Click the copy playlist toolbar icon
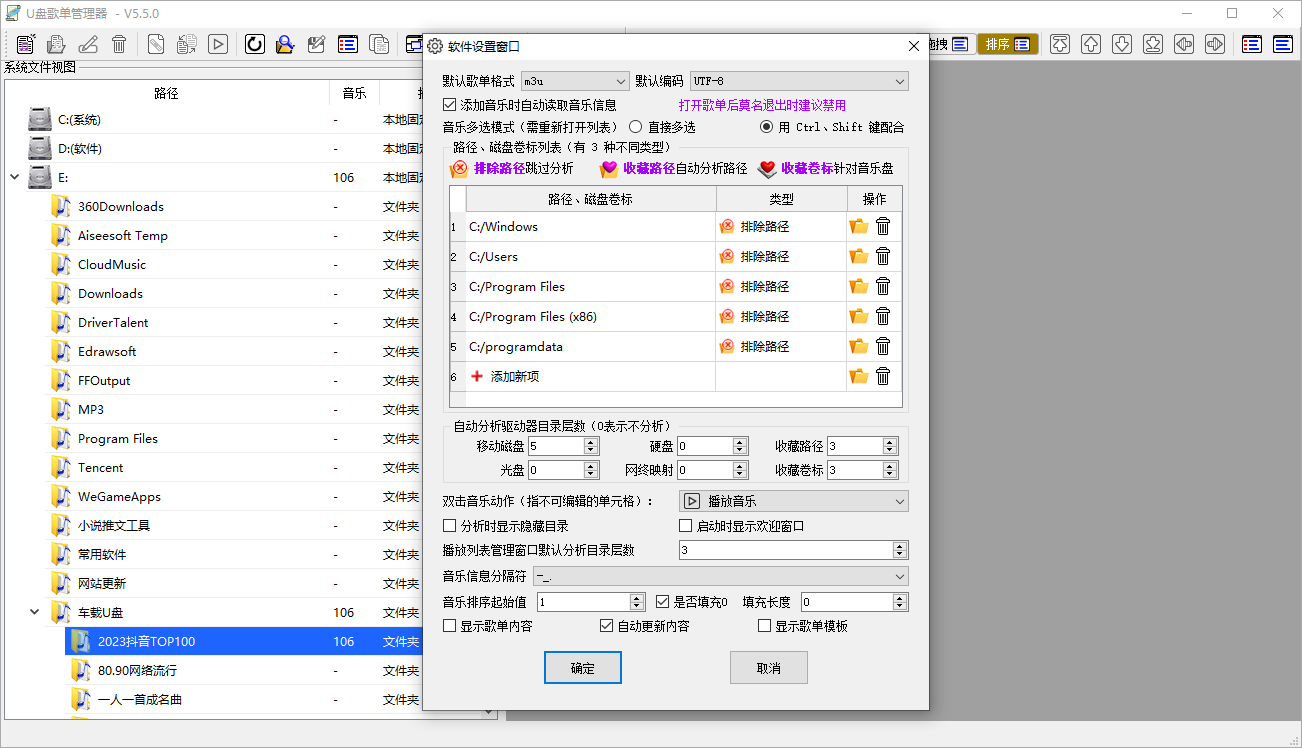This screenshot has height=748, width=1302. tap(380, 44)
